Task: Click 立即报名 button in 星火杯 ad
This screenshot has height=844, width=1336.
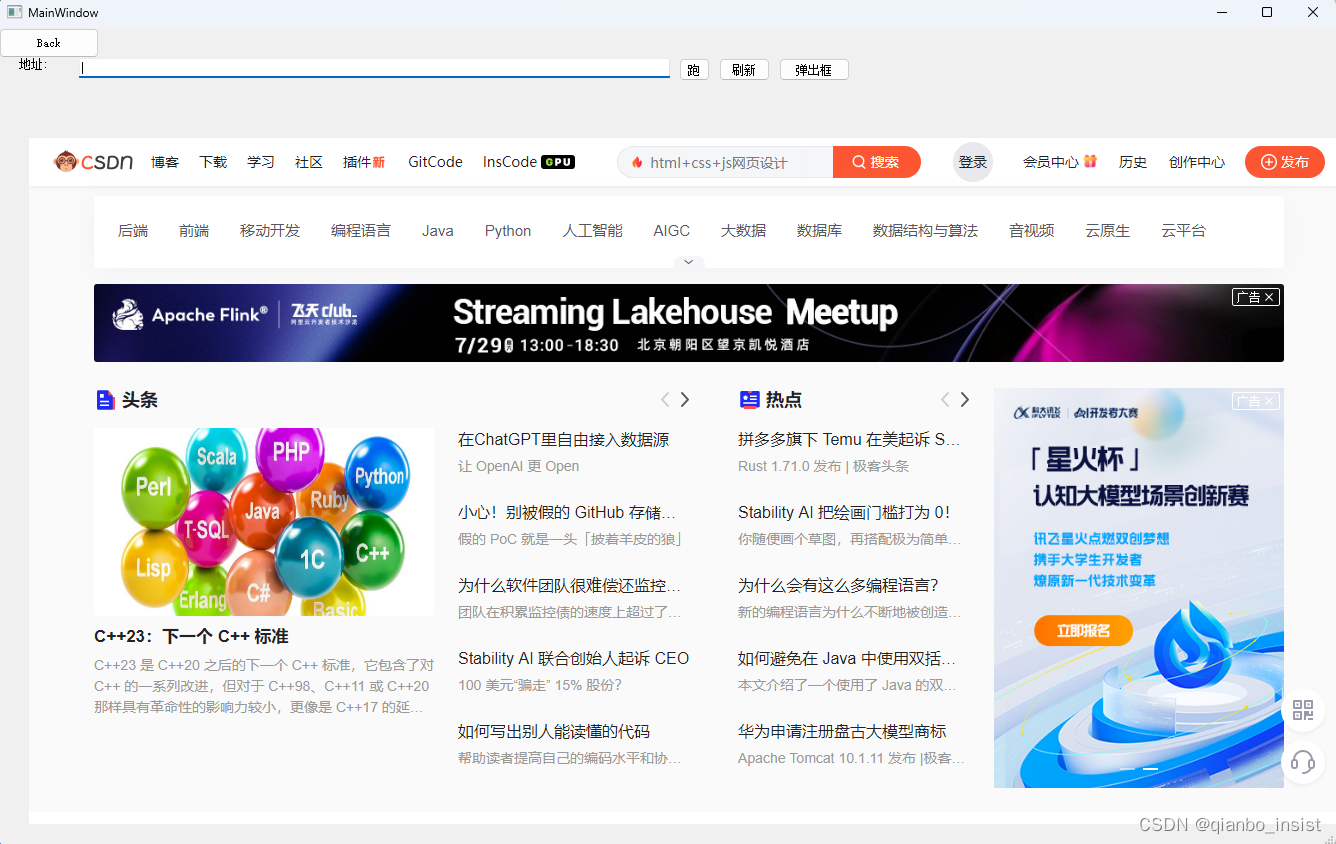Action: pos(1084,631)
